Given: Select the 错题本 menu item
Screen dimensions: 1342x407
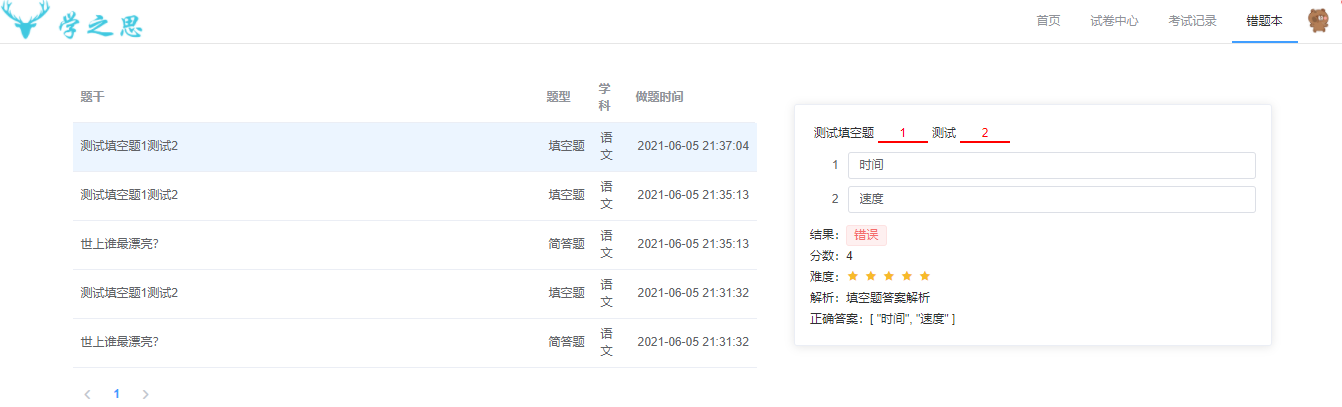Looking at the screenshot, I should pyautogui.click(x=1264, y=21).
